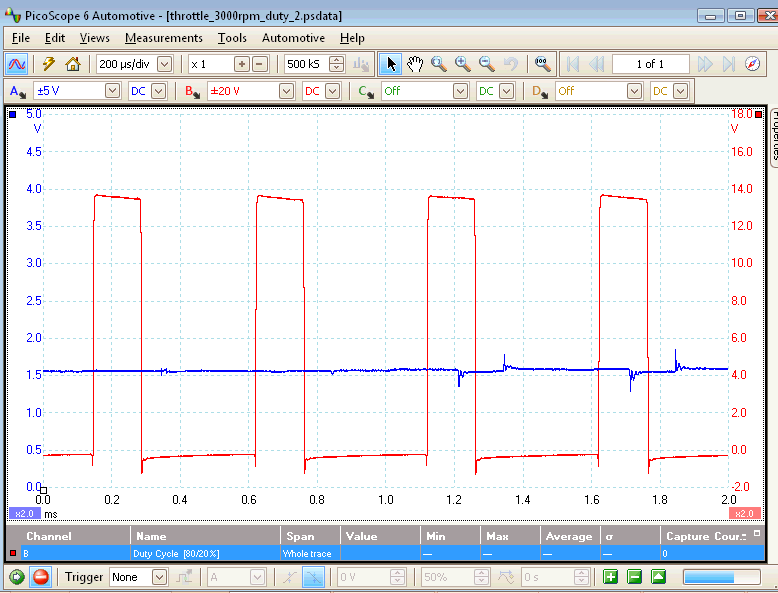Click the zoom-in magnifier tool

pos(462,64)
